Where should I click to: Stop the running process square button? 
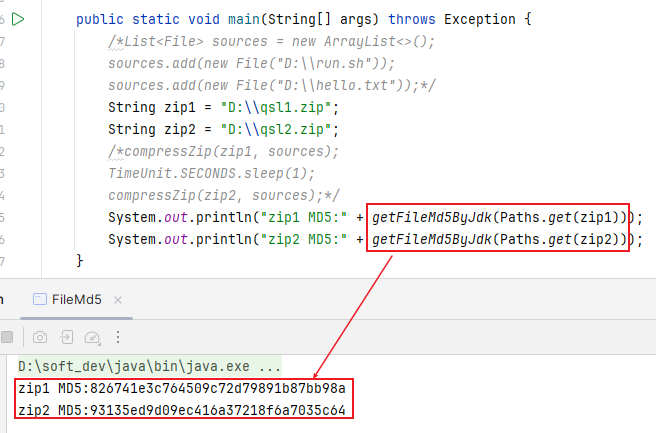tap(5, 337)
